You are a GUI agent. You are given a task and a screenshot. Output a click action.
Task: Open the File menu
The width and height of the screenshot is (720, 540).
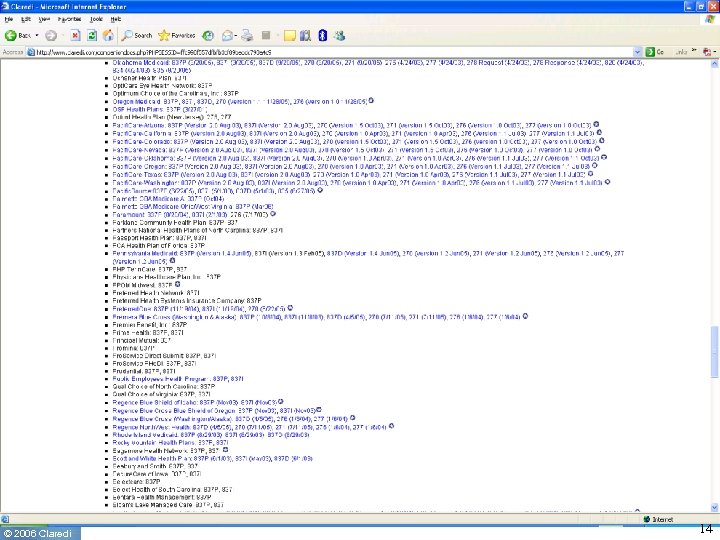click(x=8, y=19)
